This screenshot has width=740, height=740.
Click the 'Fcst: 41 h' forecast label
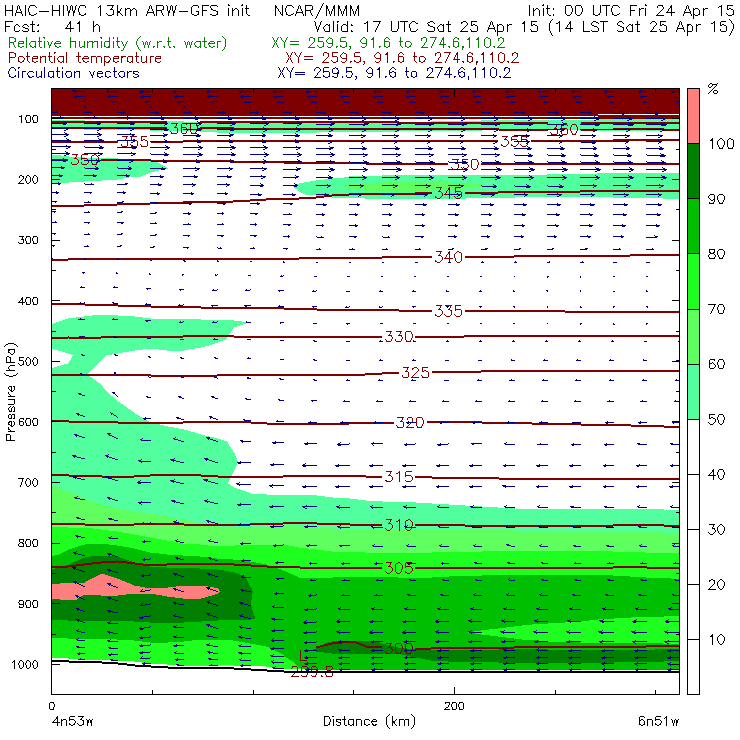(x=52, y=26)
